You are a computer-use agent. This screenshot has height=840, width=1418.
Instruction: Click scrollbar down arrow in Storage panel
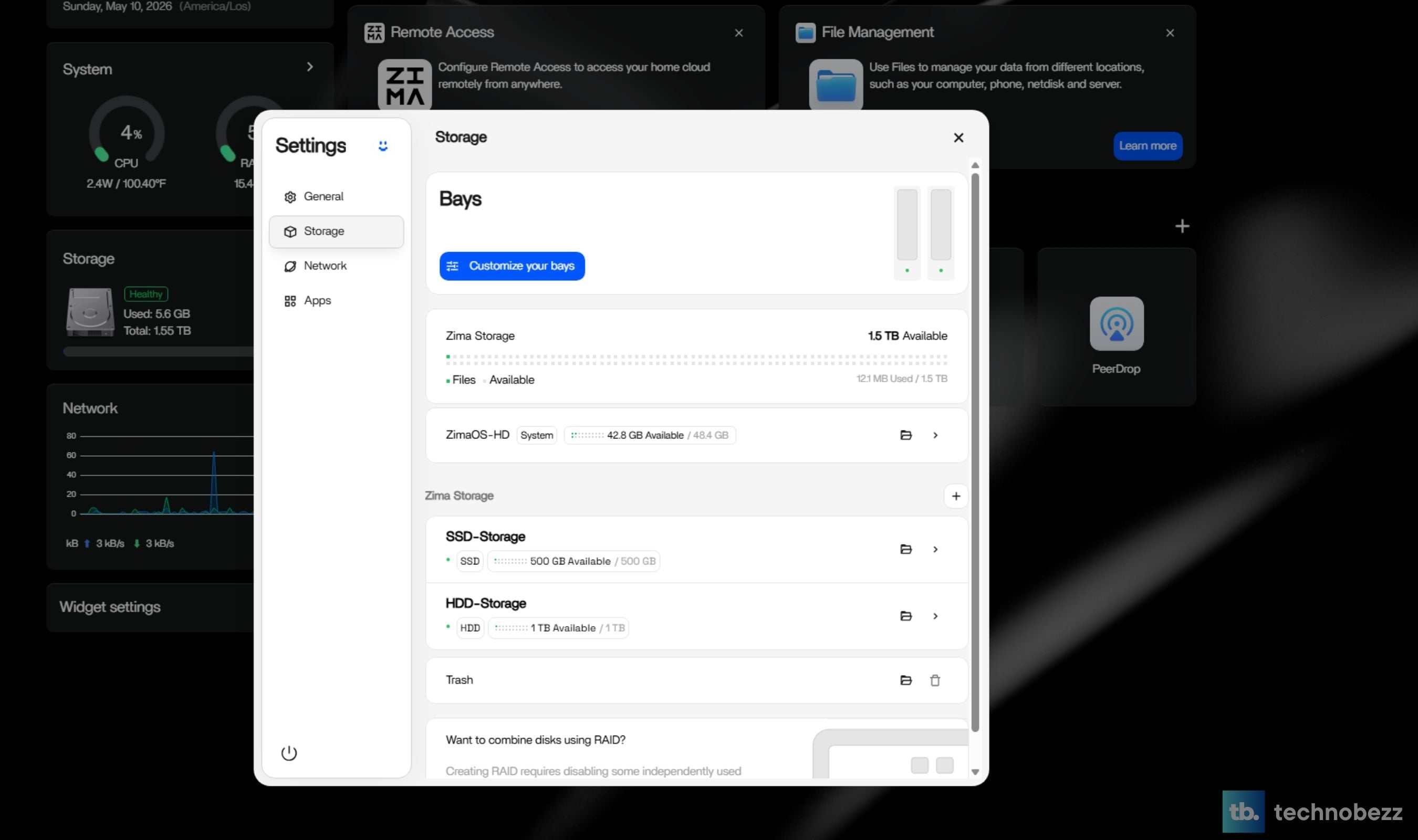point(975,772)
